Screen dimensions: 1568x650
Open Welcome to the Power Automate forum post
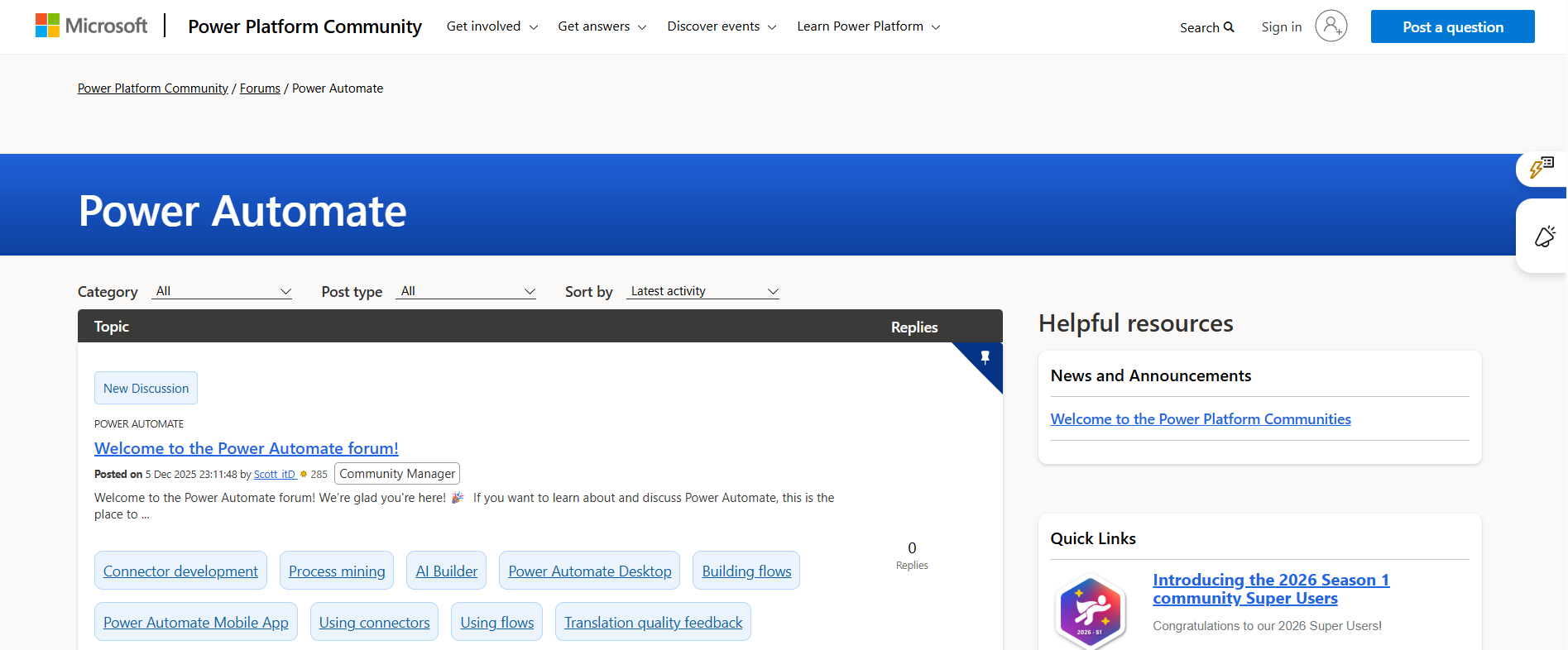tap(247, 448)
